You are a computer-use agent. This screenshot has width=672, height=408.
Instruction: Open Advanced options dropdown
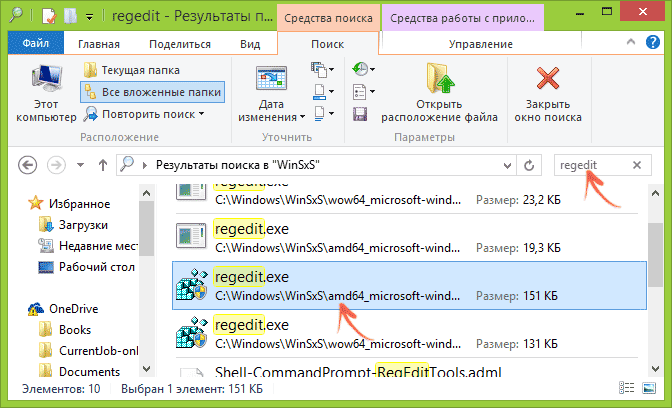pos(363,91)
